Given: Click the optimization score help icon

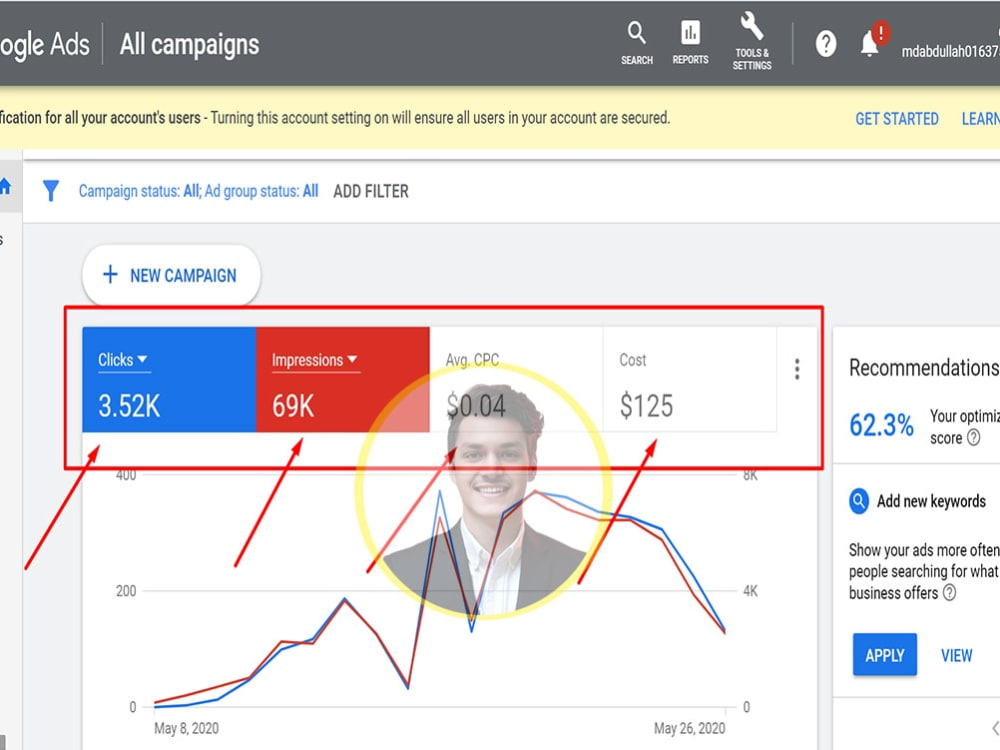Looking at the screenshot, I should pyautogui.click(x=973, y=438).
